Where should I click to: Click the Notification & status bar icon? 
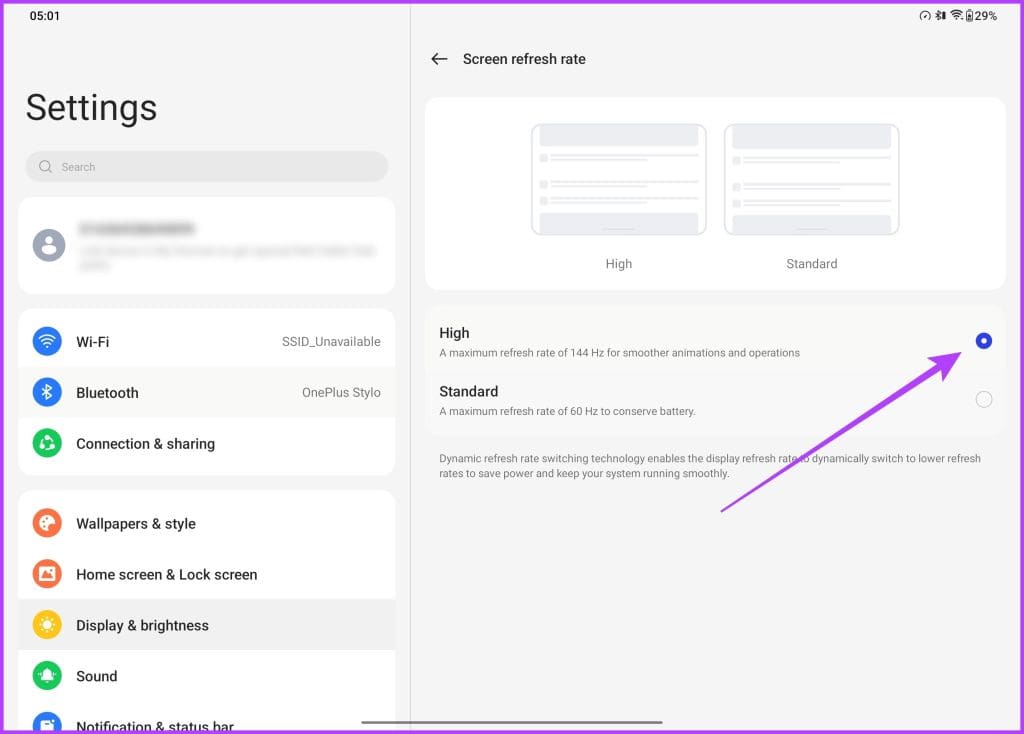[47, 722]
